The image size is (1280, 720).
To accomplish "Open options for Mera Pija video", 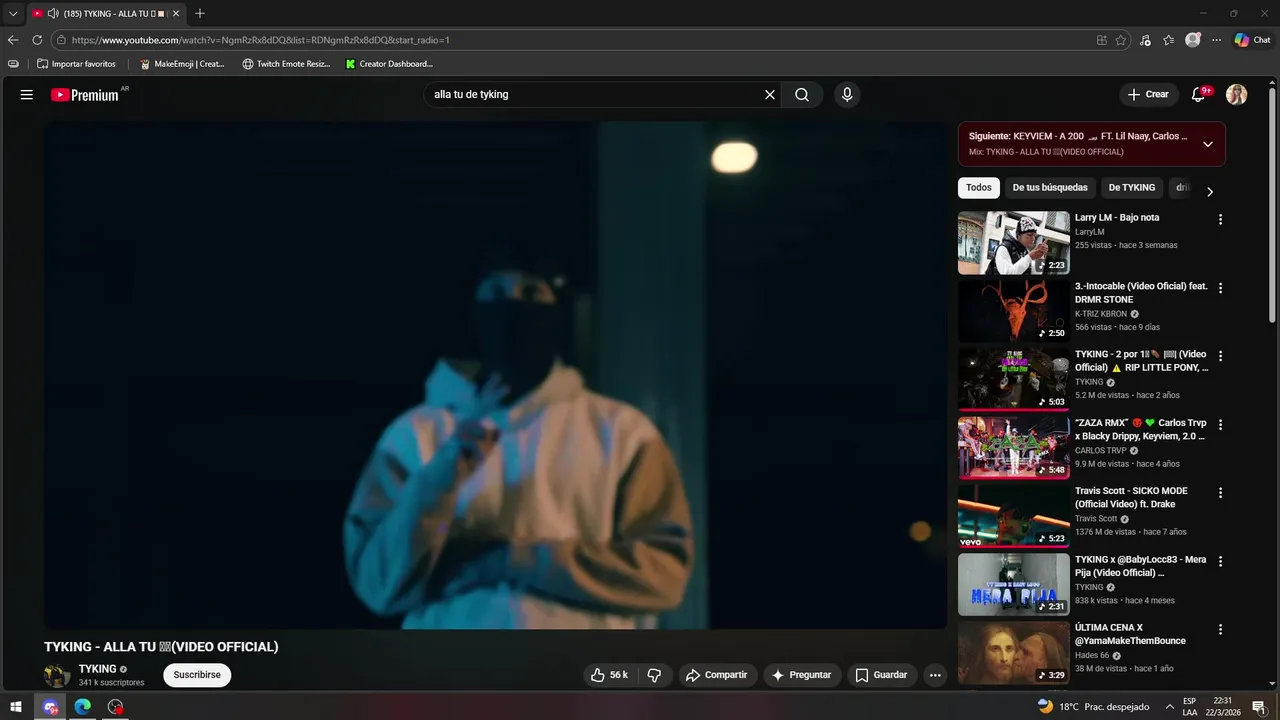I will [1220, 561].
